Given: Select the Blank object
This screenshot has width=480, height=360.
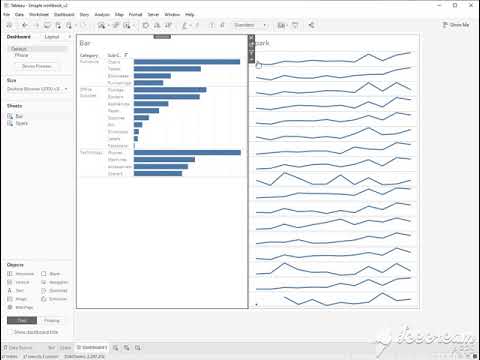Looking at the screenshot, I should coord(50,274).
